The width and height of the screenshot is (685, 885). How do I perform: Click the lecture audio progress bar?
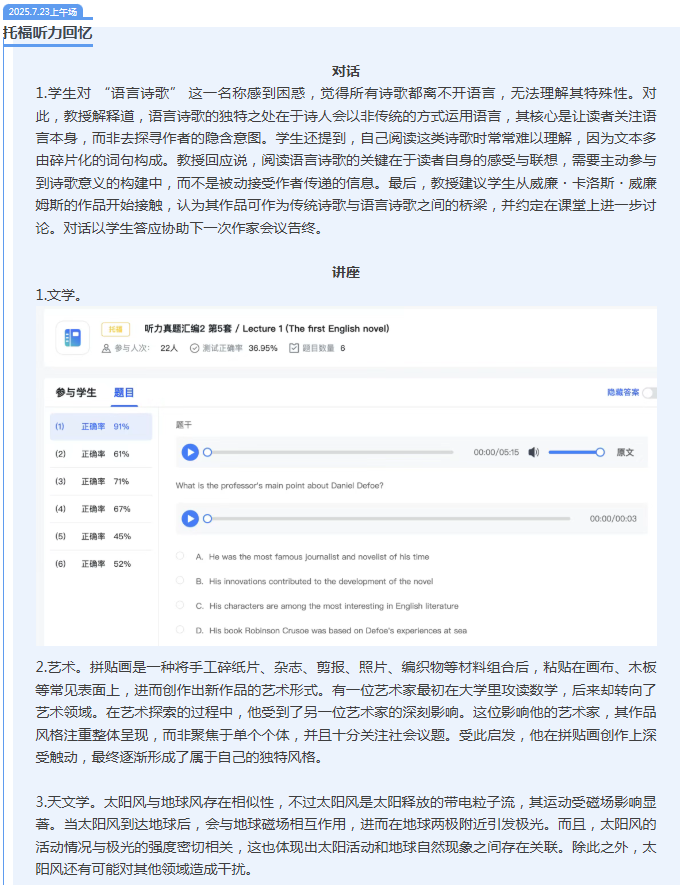pos(331,452)
